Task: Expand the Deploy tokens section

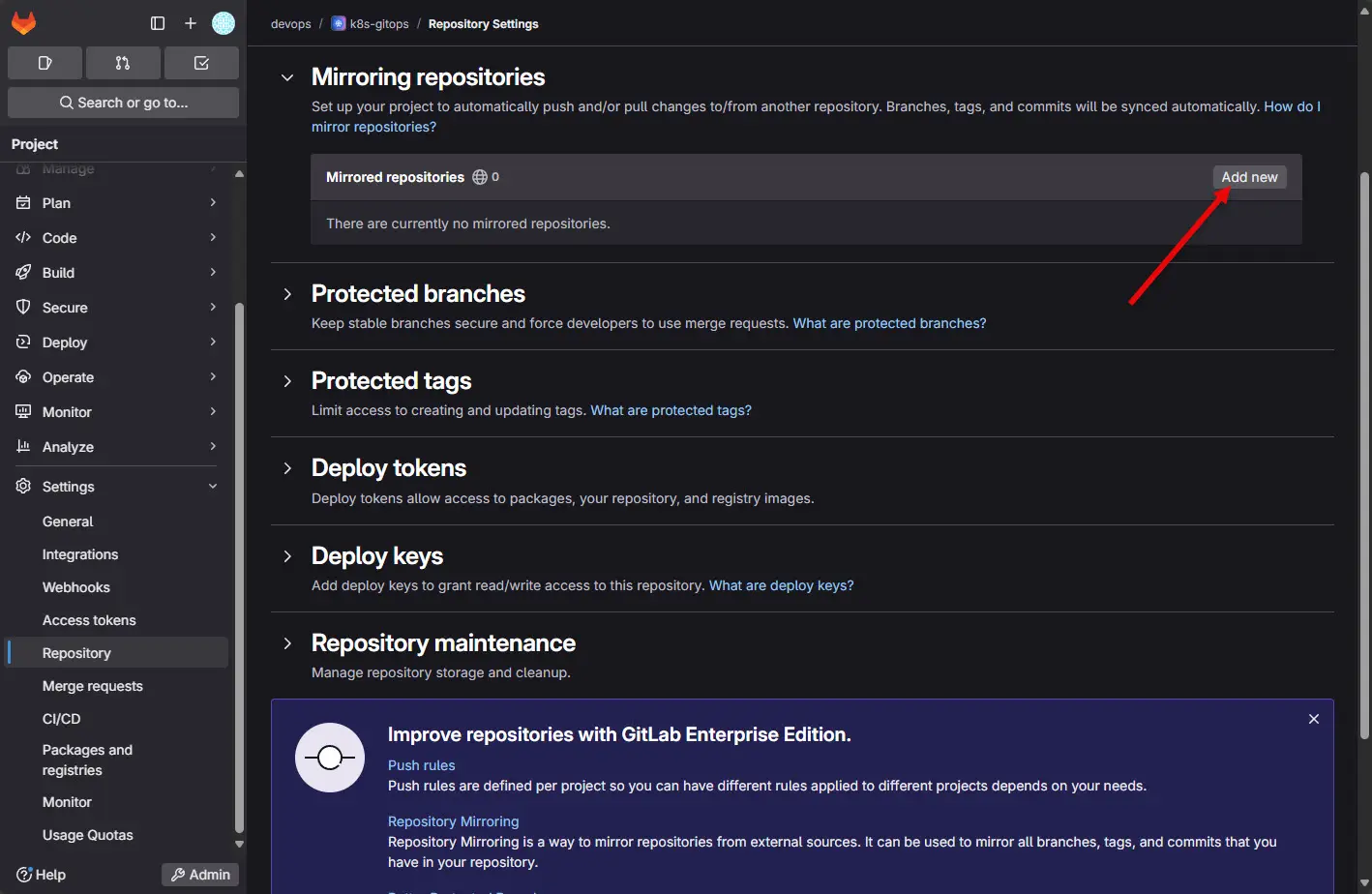Action: (x=287, y=468)
